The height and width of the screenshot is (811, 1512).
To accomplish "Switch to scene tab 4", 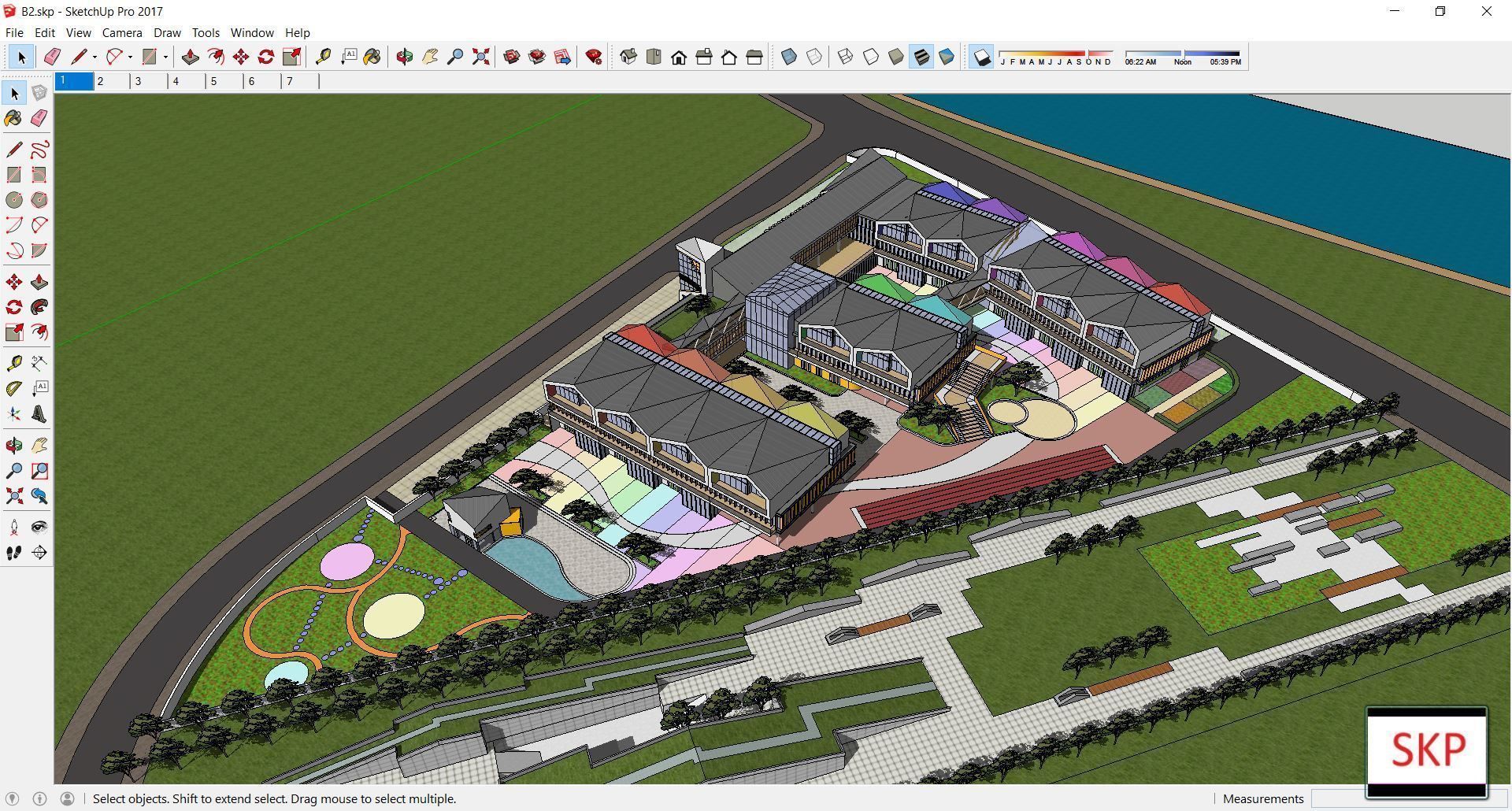I will click(x=187, y=81).
